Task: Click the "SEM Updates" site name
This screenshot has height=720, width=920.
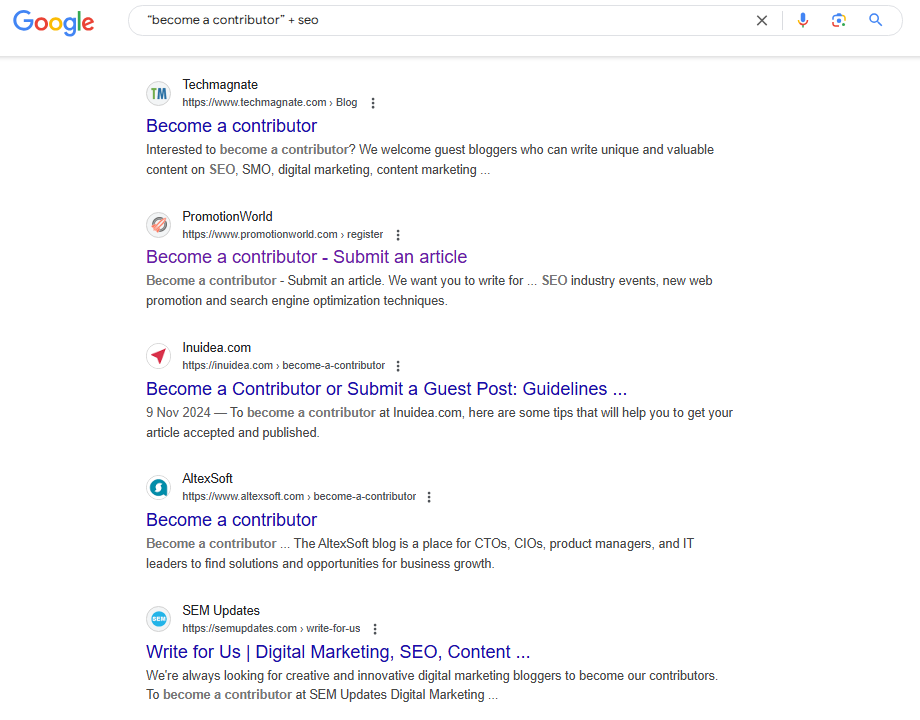Action: pos(221,611)
